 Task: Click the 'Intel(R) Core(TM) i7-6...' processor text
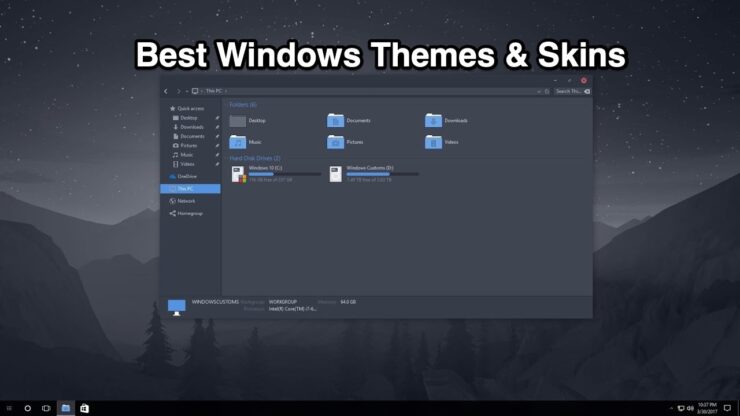293,309
